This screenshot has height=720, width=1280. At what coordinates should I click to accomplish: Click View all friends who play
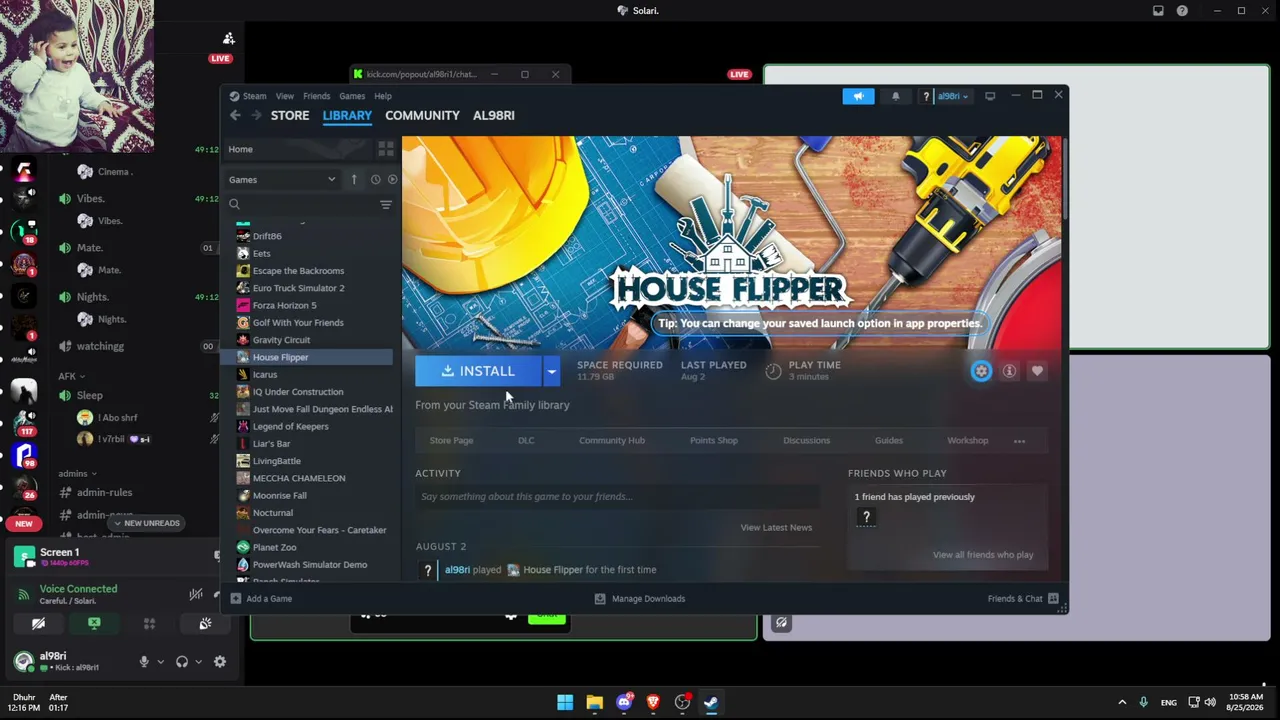[x=983, y=555]
